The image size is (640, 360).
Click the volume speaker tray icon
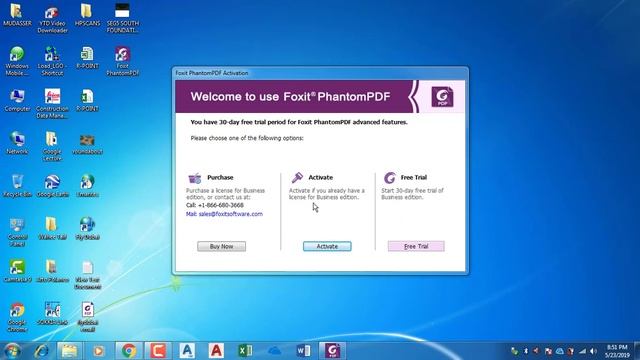tap(593, 351)
